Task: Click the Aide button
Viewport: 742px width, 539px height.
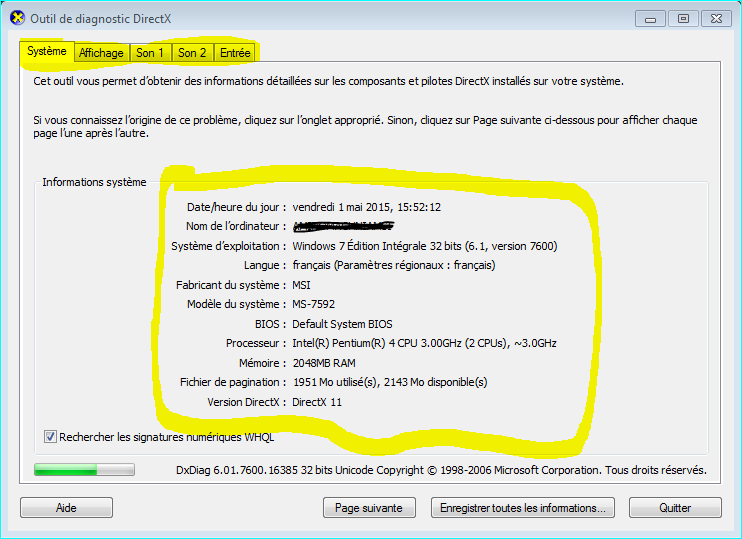Action: [66, 508]
